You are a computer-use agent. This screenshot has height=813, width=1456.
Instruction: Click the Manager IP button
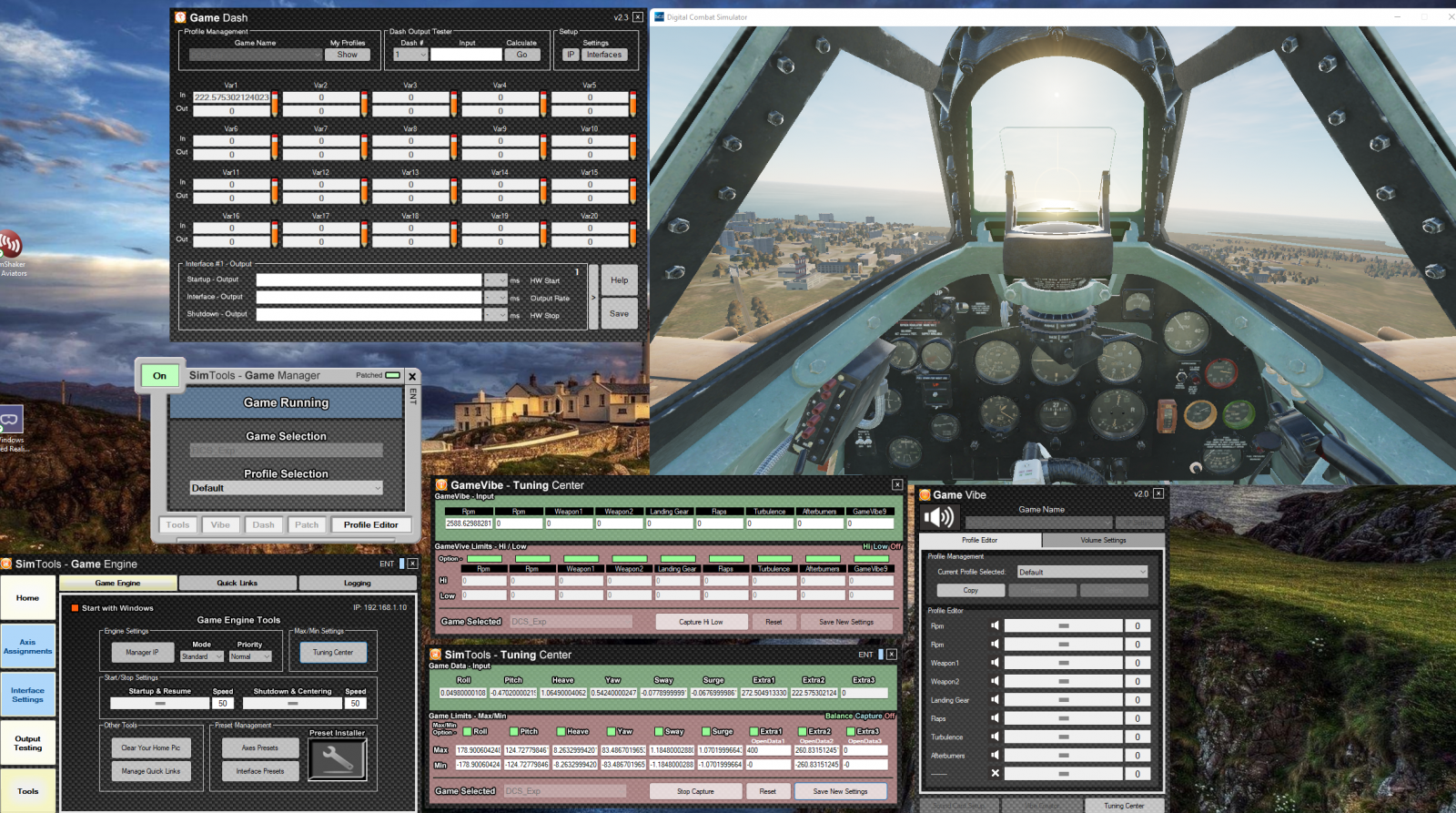click(x=143, y=652)
